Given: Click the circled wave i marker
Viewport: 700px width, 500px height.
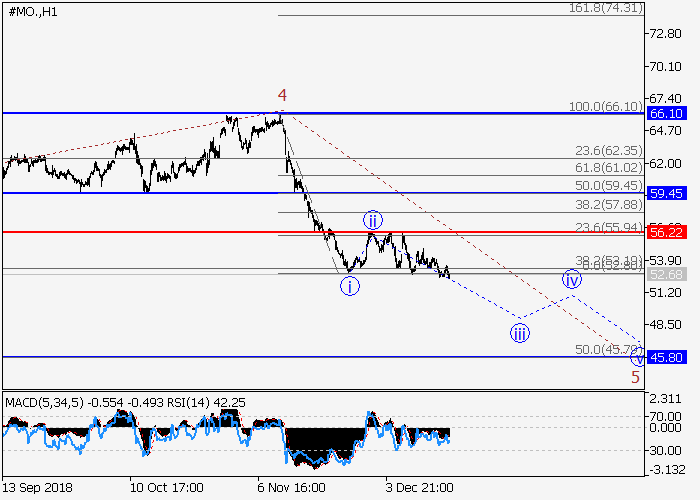Looking at the screenshot, I should (x=349, y=287).
